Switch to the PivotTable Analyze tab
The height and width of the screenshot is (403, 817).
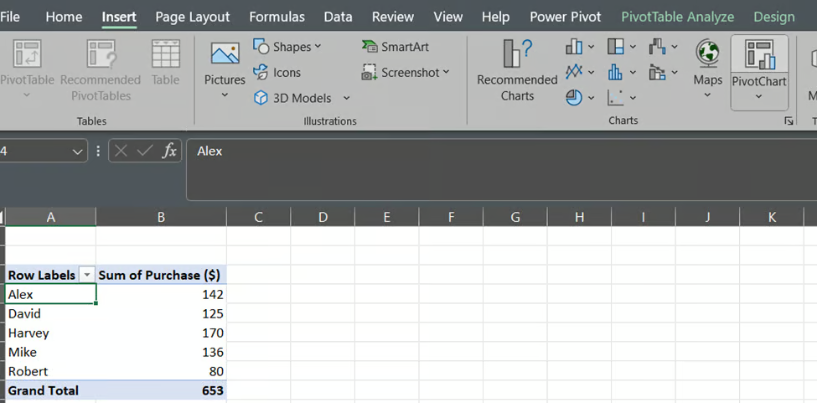click(x=677, y=17)
